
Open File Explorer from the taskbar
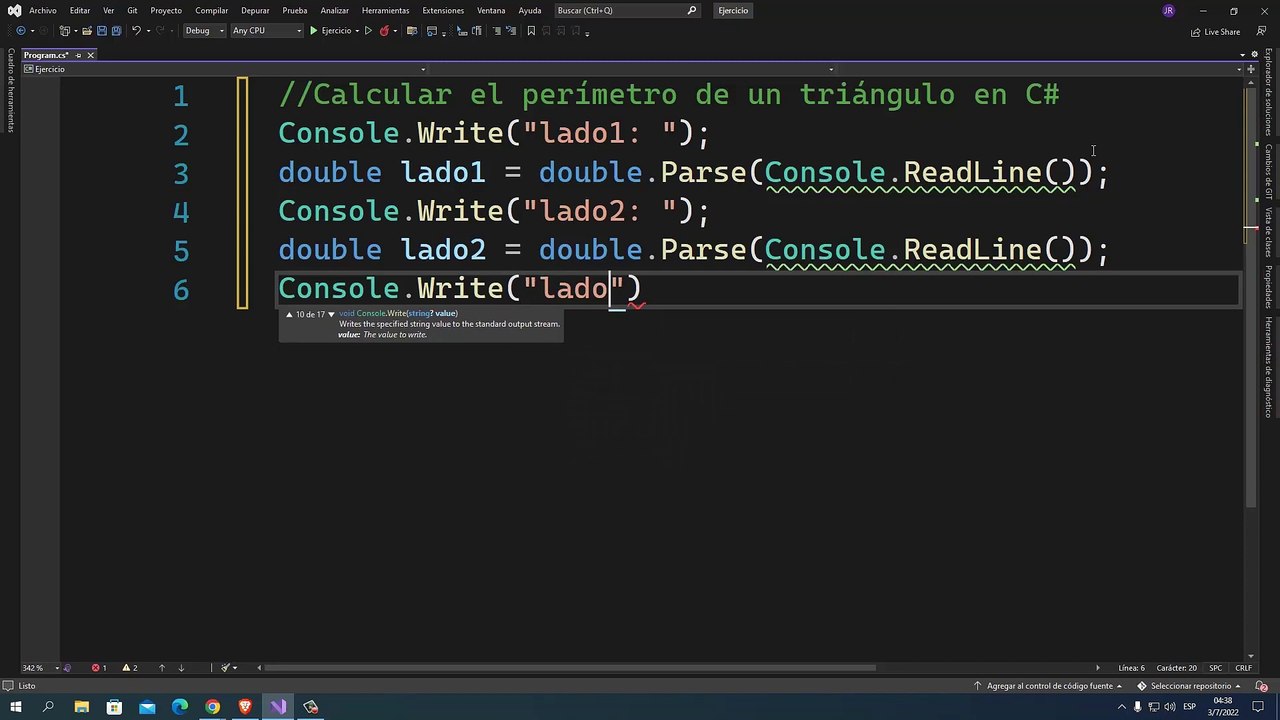82,707
